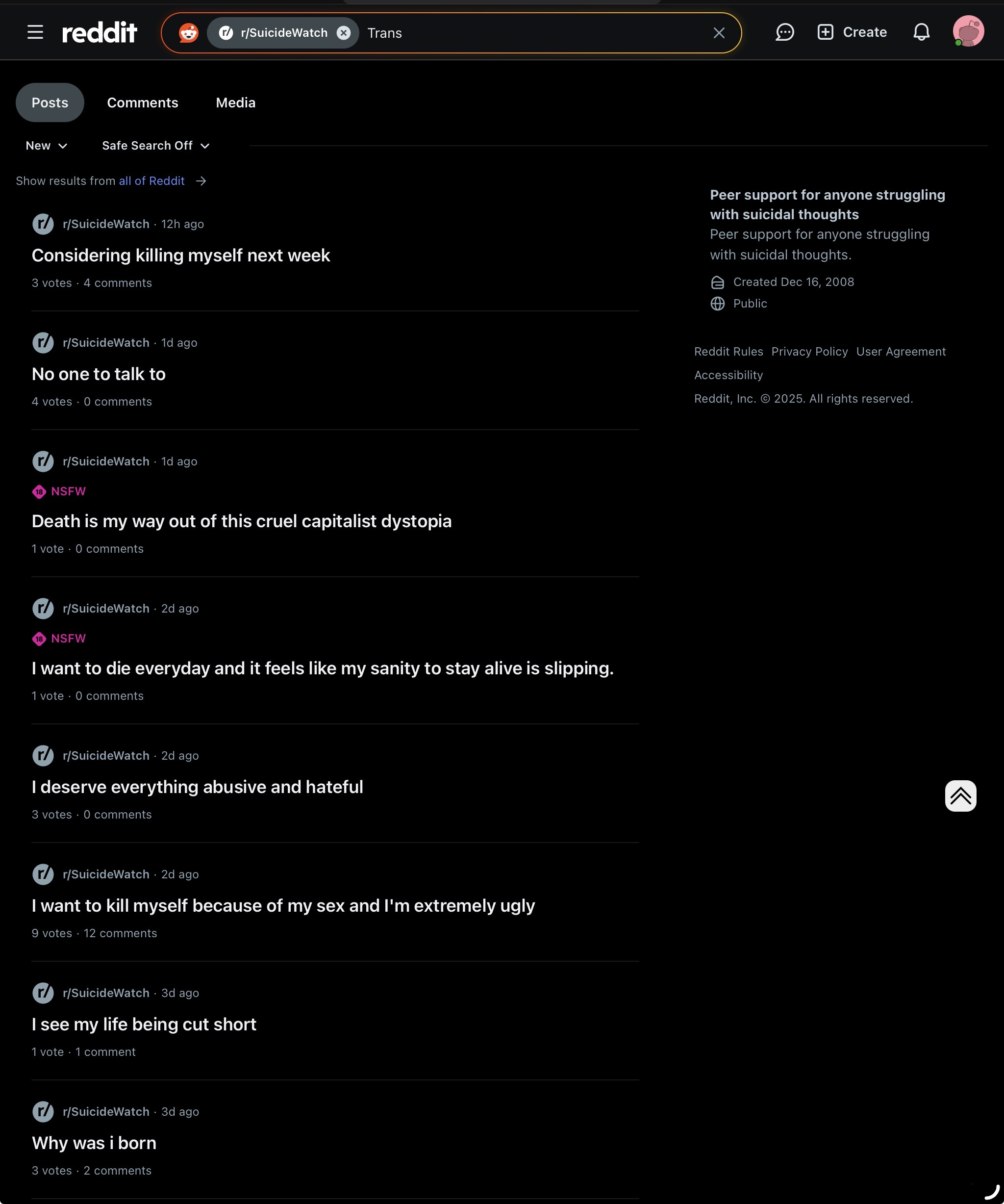Open the user avatar profile menu
The image size is (1004, 1204).
tap(968, 31)
